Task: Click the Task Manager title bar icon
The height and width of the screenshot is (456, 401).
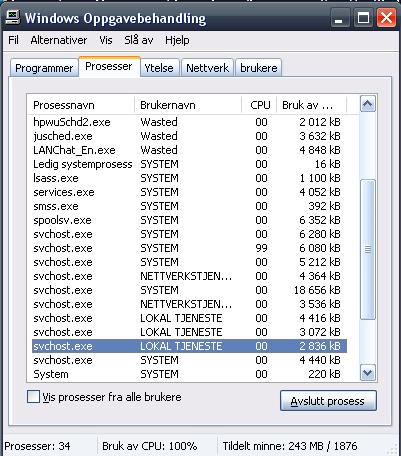Action: pos(13,17)
